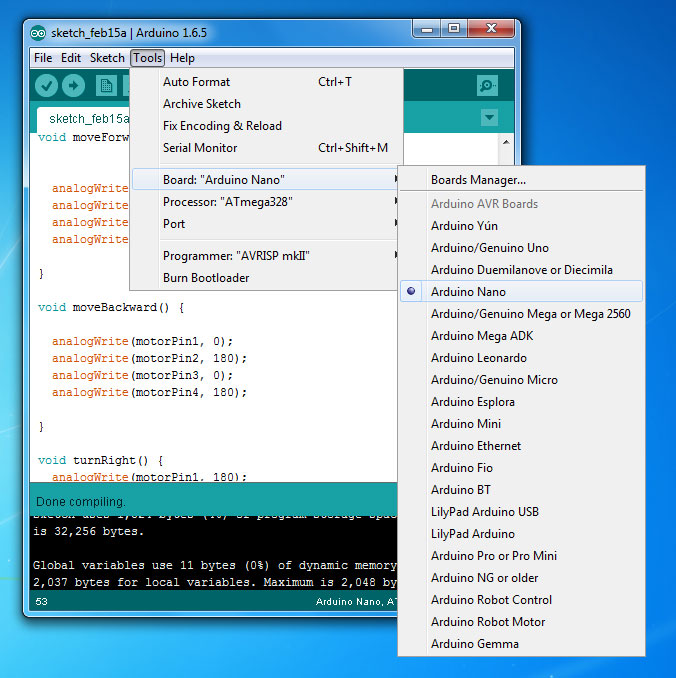This screenshot has height=678, width=676.
Task: Click the "void moveBackward()" code line
Action: tap(111, 307)
